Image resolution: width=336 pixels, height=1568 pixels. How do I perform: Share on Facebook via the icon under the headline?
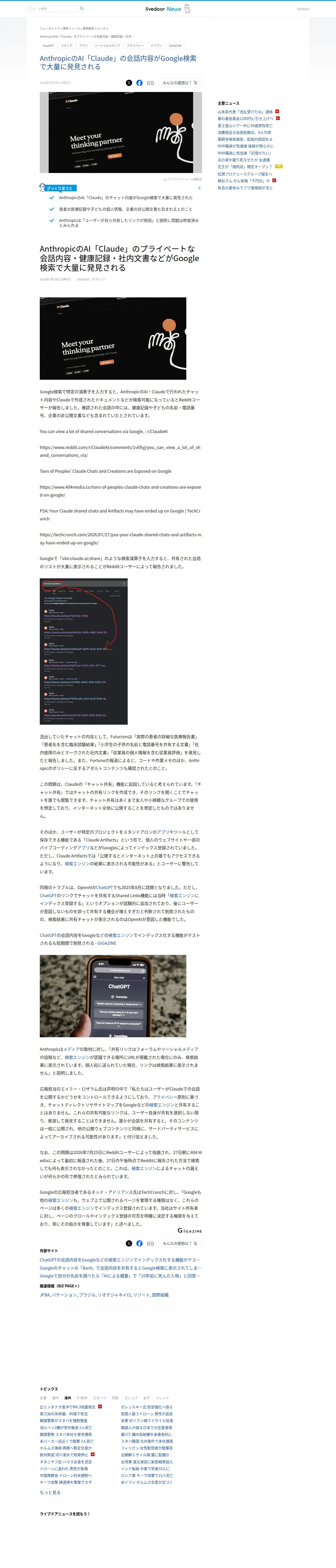[x=140, y=83]
